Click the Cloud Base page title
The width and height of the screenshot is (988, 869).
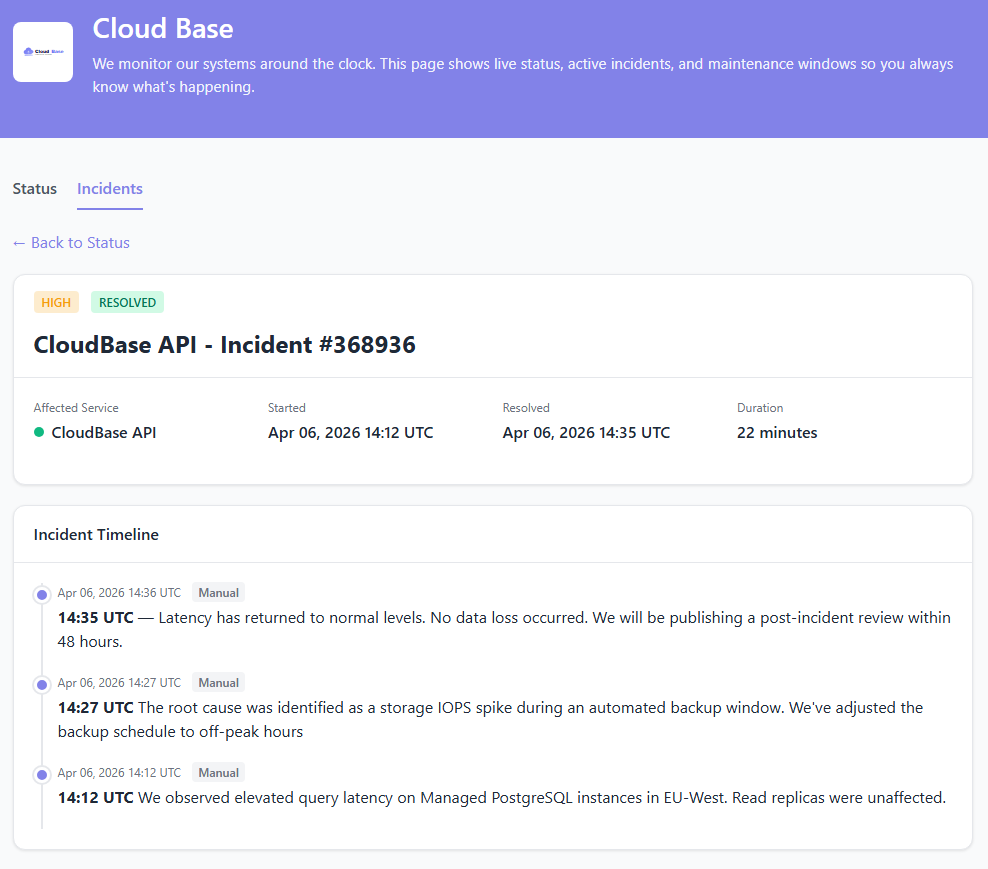[x=163, y=28]
